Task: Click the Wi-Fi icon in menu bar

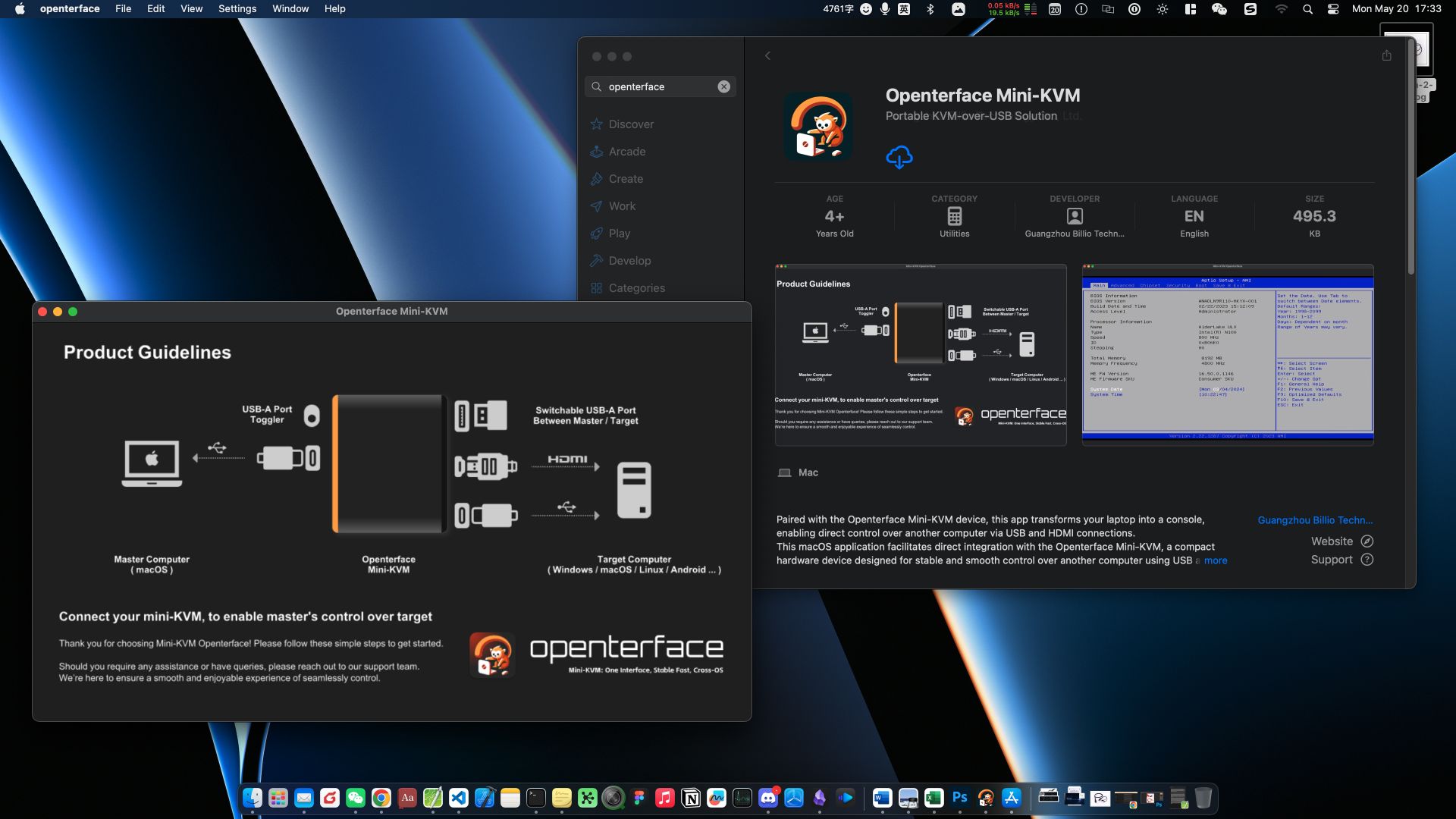Action: 1281,9
